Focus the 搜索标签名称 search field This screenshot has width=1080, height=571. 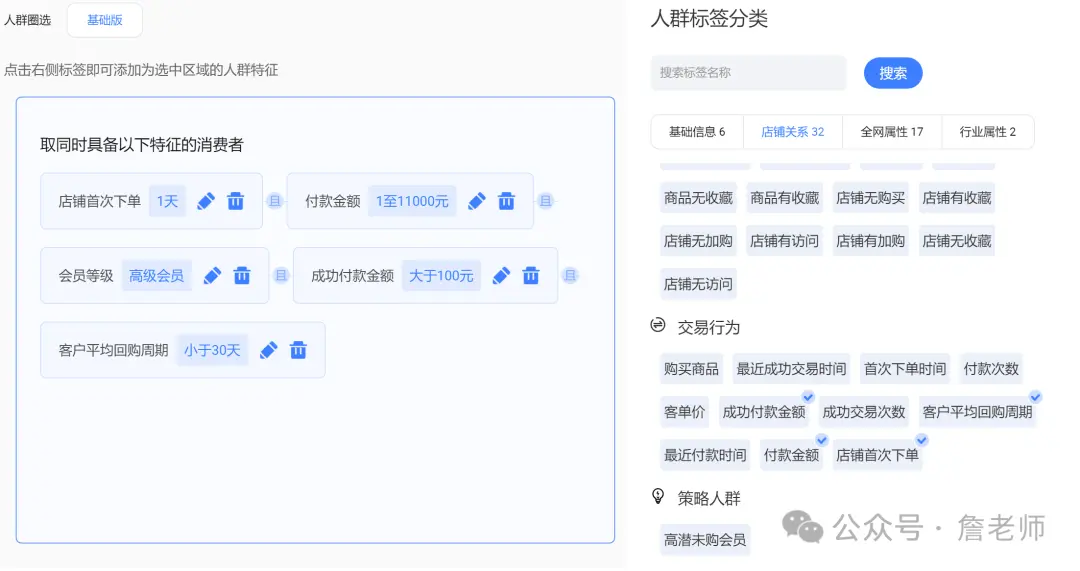tap(748, 73)
